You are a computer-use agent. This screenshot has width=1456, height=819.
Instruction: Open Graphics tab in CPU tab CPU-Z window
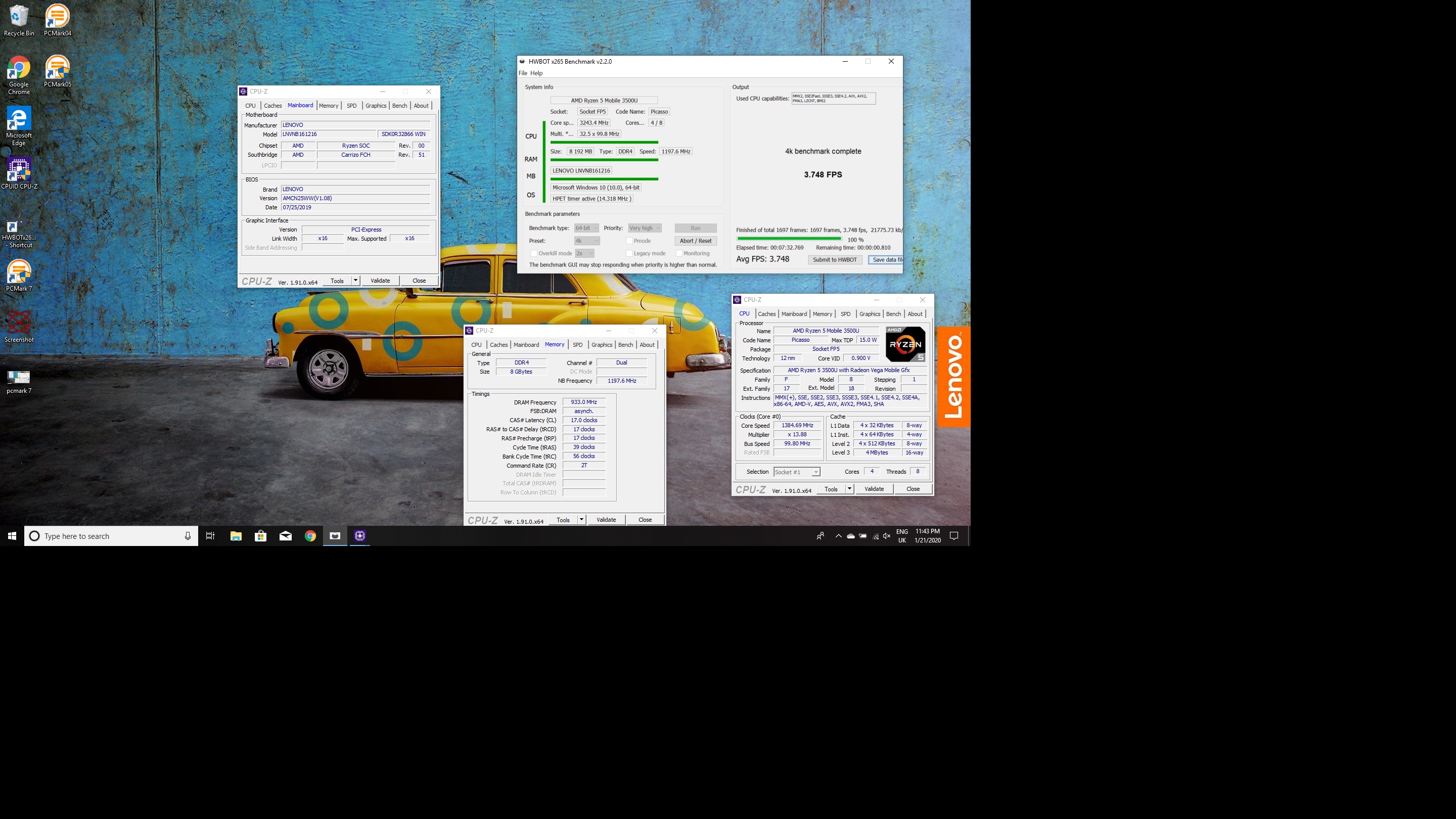pos(870,314)
